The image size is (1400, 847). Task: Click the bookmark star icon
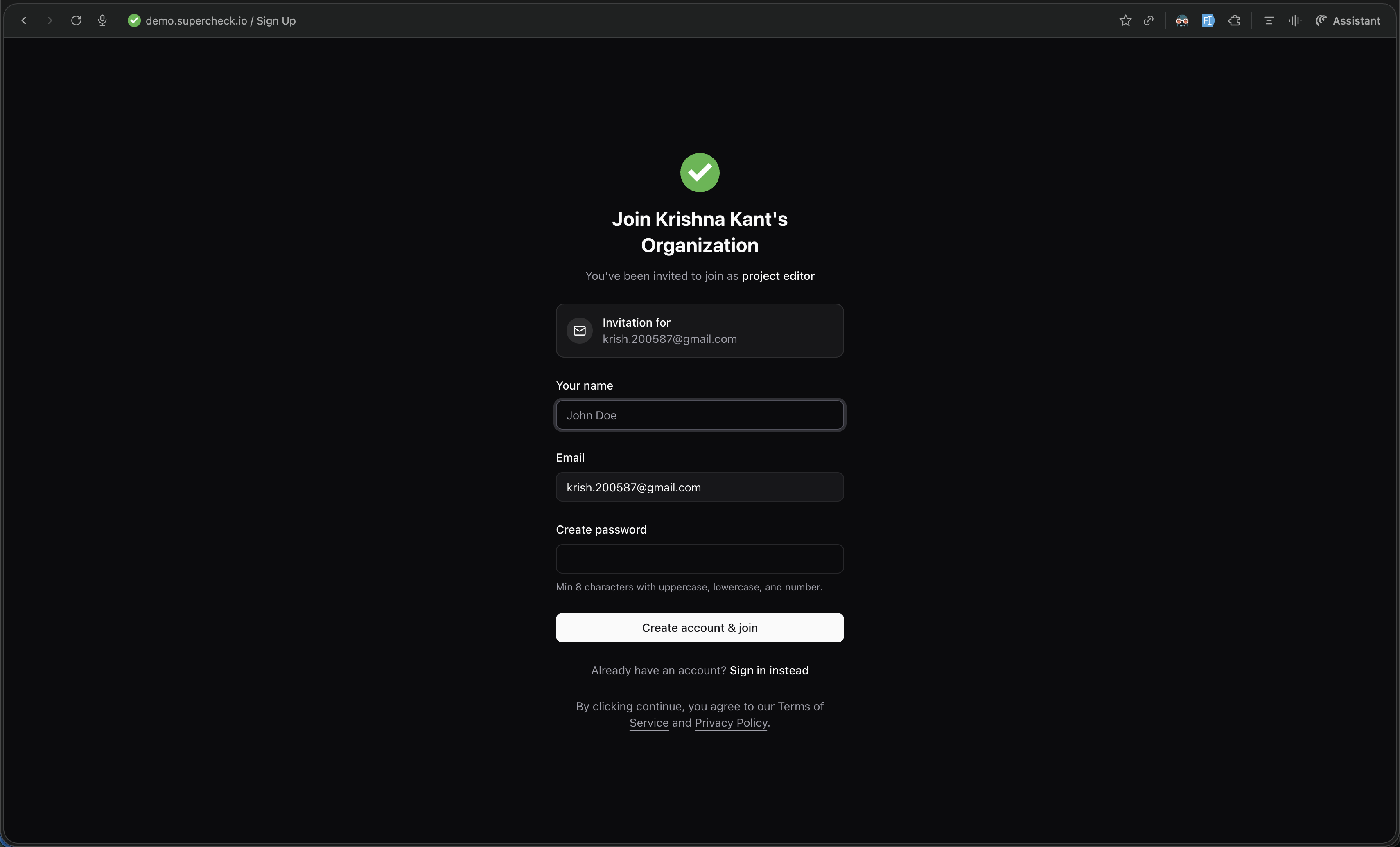(1125, 20)
